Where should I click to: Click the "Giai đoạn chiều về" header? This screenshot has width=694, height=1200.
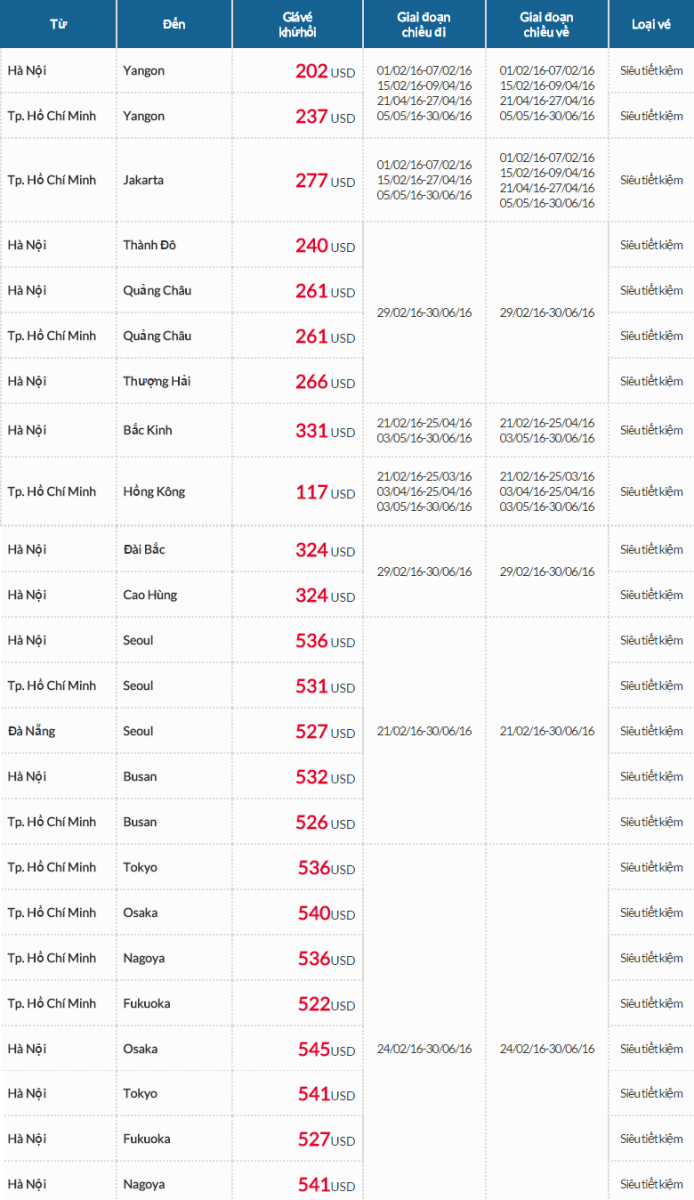pyautogui.click(x=547, y=24)
